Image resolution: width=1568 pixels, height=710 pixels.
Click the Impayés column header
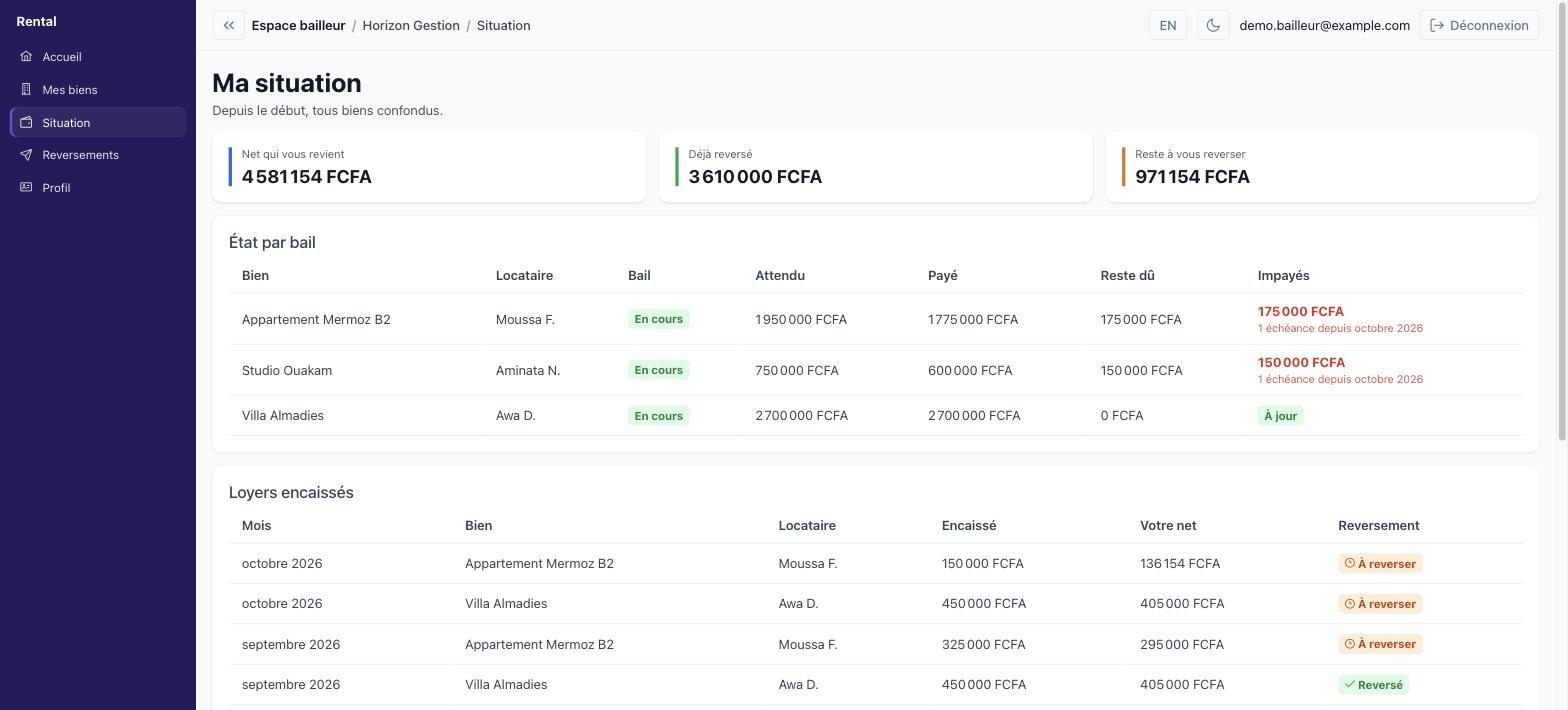pos(1283,276)
